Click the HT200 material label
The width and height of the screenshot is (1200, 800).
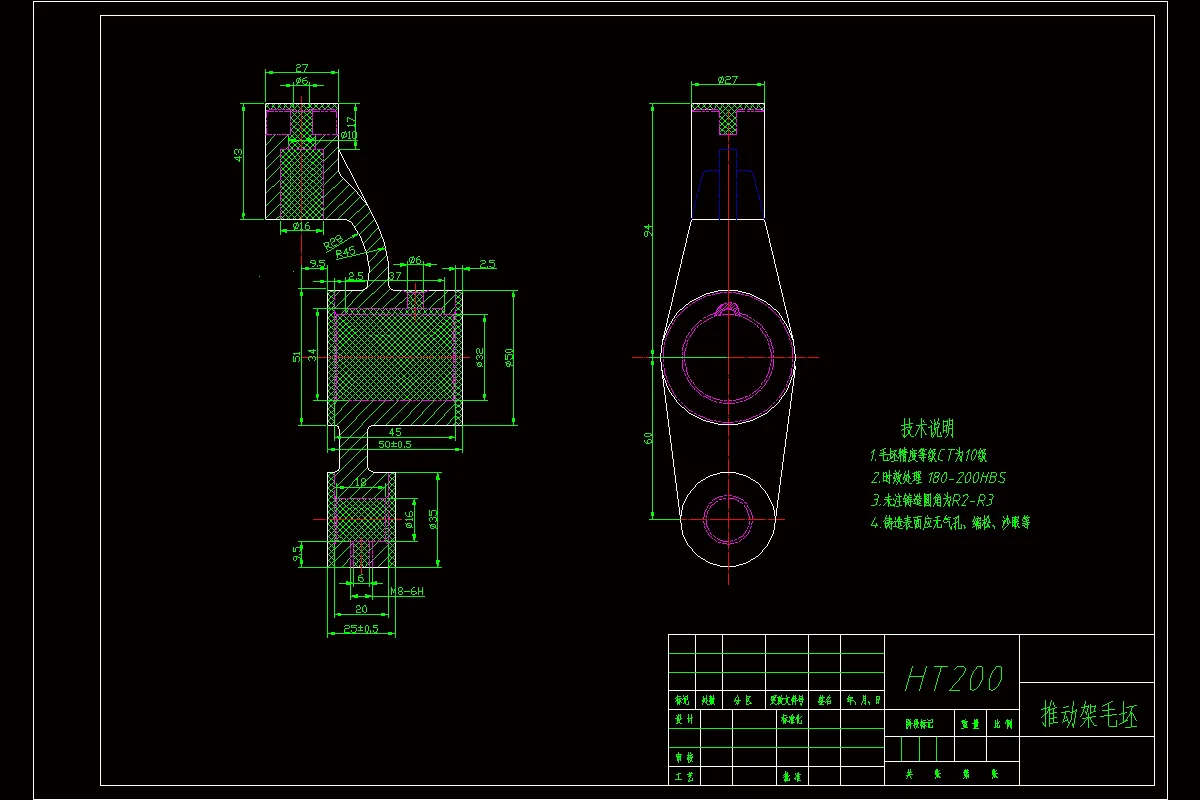click(x=953, y=679)
